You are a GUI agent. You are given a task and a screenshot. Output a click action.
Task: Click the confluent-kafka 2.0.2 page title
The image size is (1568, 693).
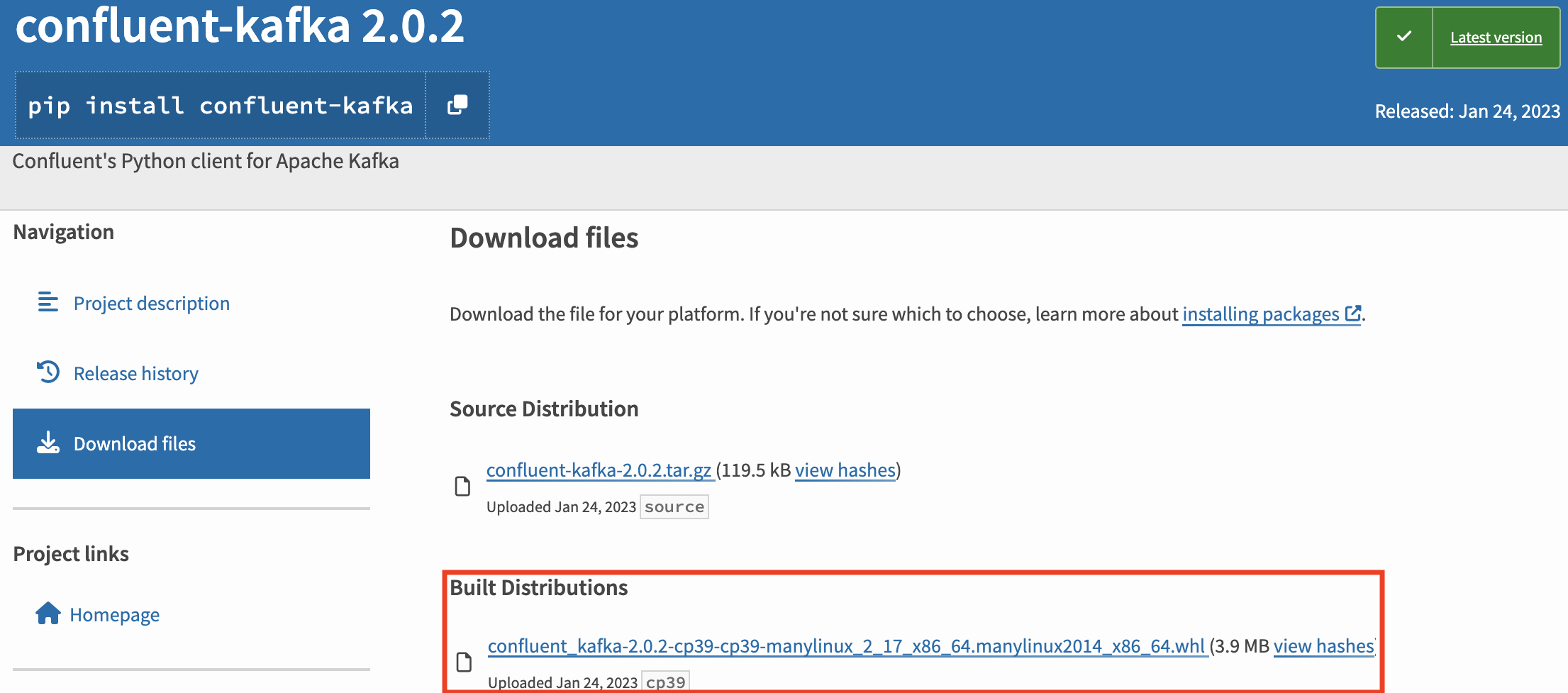(240, 26)
